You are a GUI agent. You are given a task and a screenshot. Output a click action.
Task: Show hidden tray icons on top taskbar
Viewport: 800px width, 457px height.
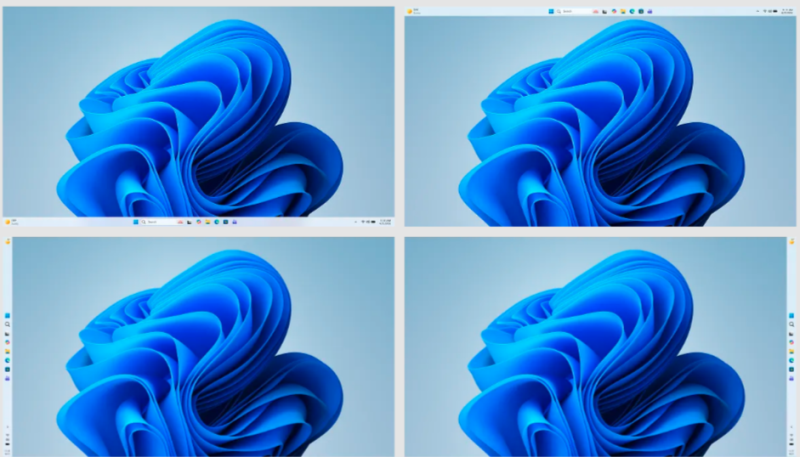[x=758, y=11]
